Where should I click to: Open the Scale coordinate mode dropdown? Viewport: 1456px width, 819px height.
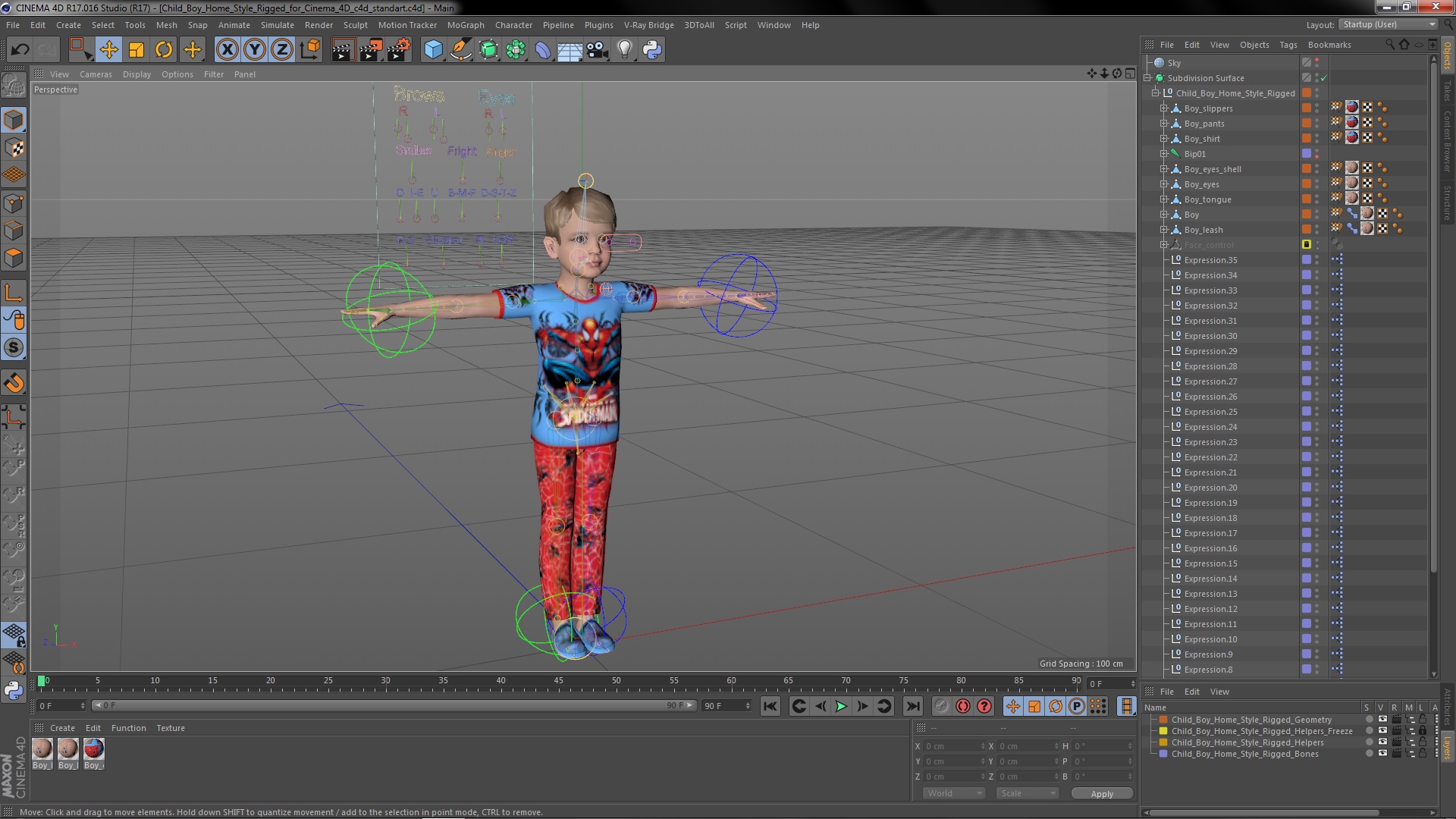pos(1027,793)
